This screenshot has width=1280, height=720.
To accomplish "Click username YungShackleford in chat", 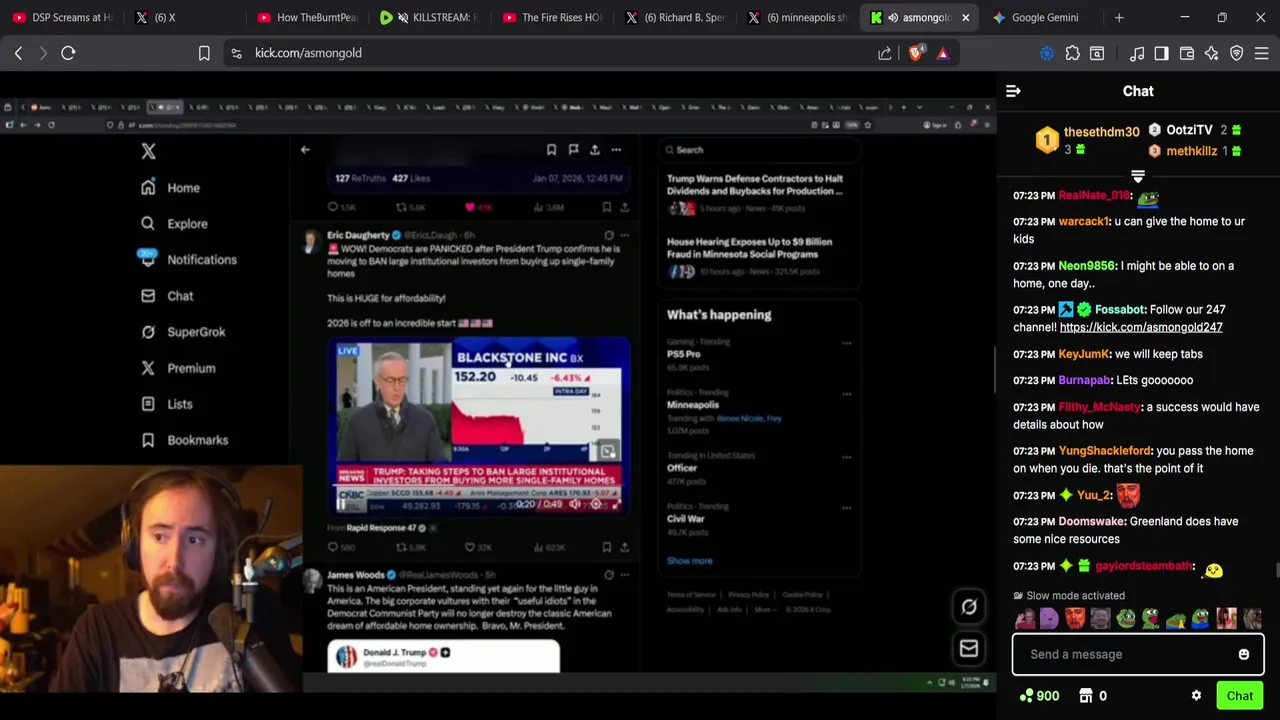I will pyautogui.click(x=1105, y=451).
